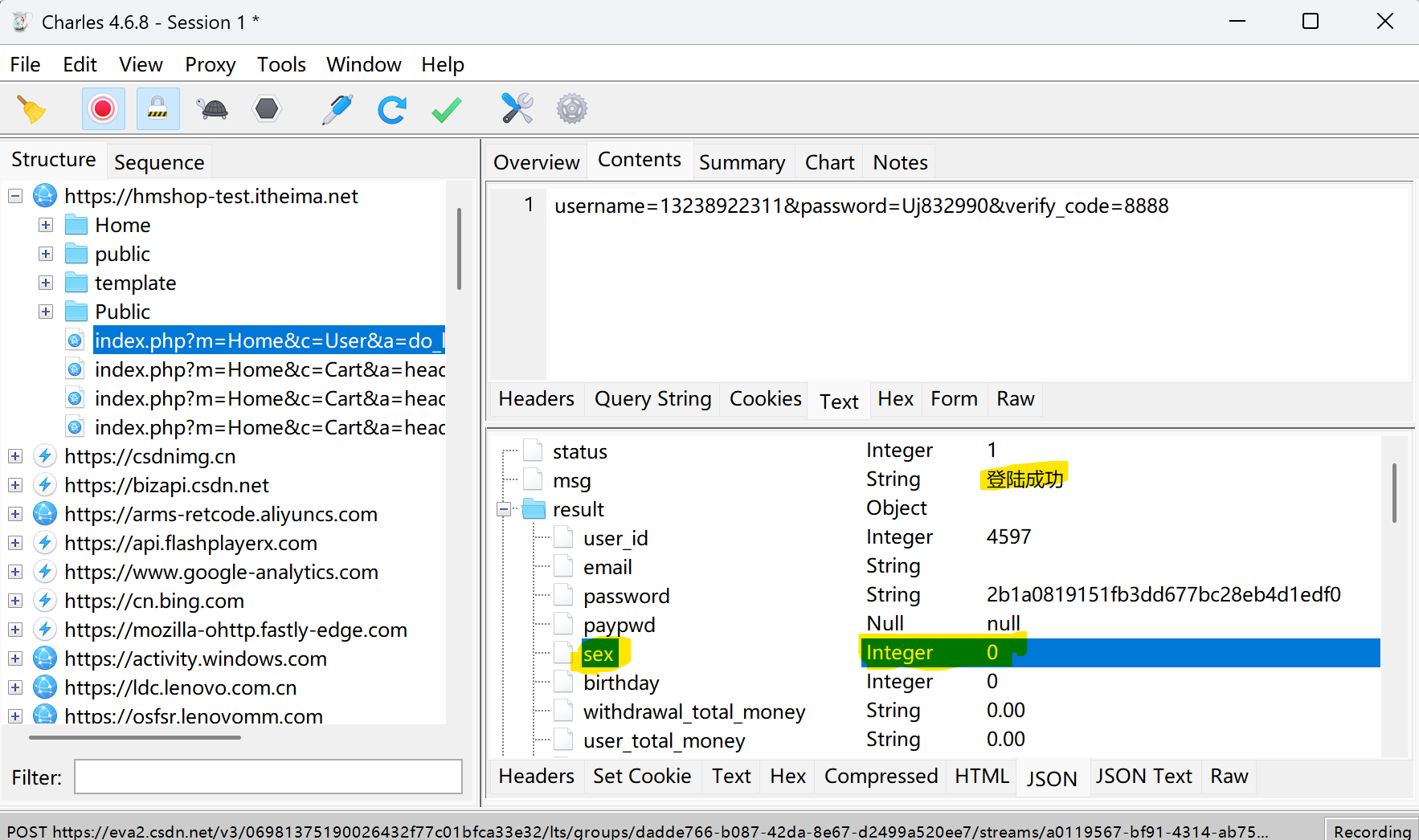Screen dimensions: 1419x840
Task: Open request Form tab
Action: 954,399
